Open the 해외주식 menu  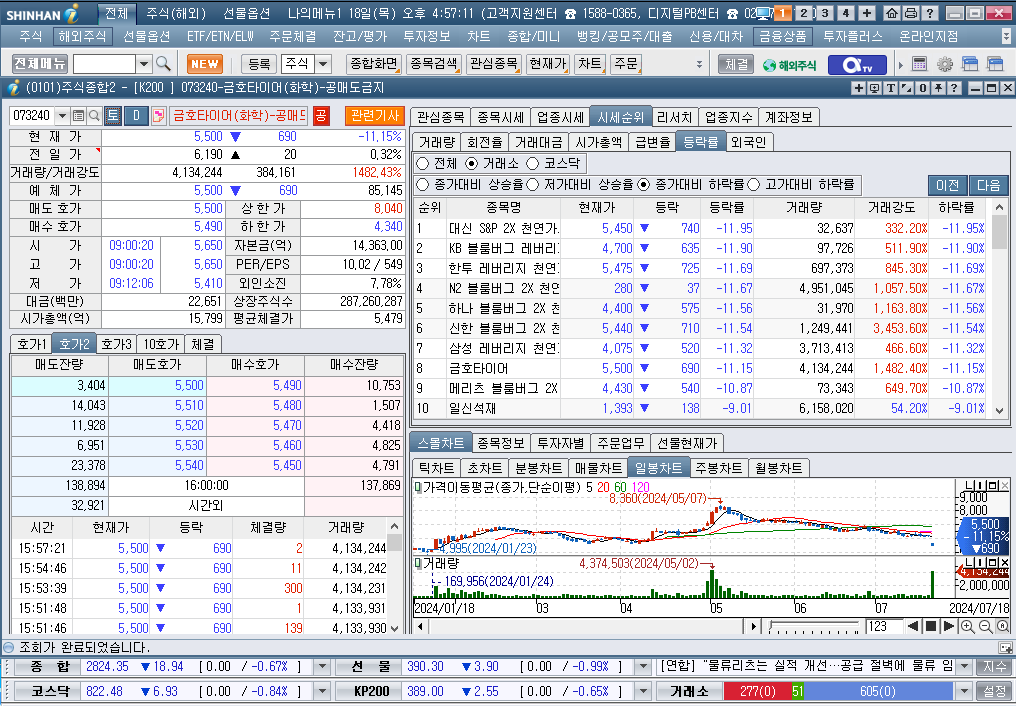(x=82, y=37)
